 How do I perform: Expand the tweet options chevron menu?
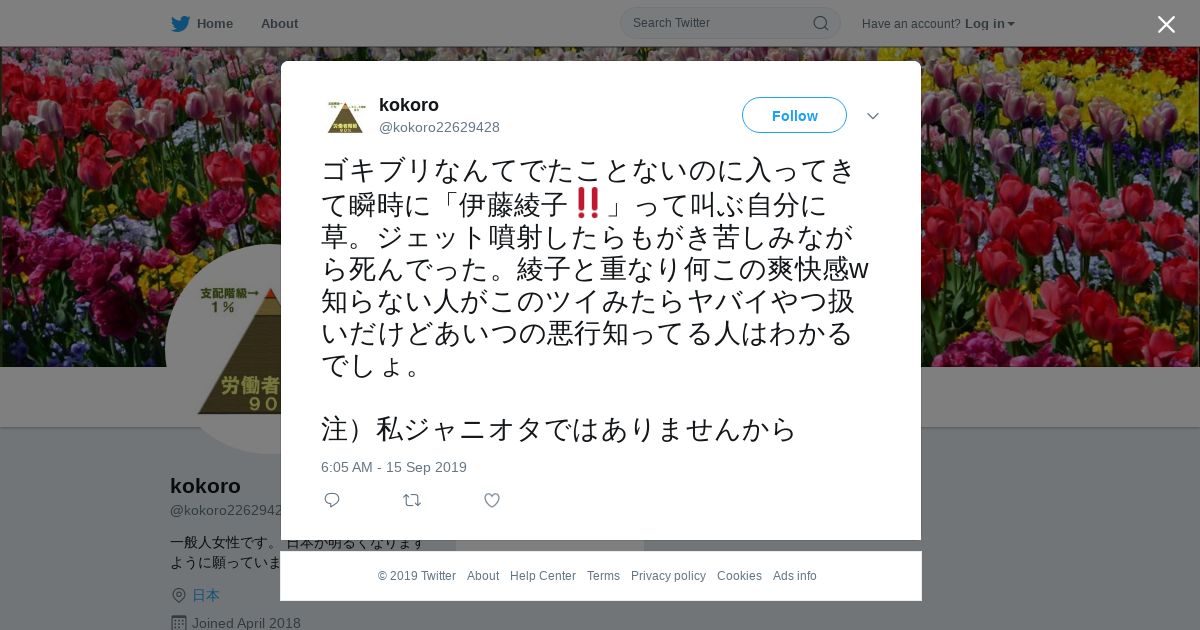(x=873, y=116)
